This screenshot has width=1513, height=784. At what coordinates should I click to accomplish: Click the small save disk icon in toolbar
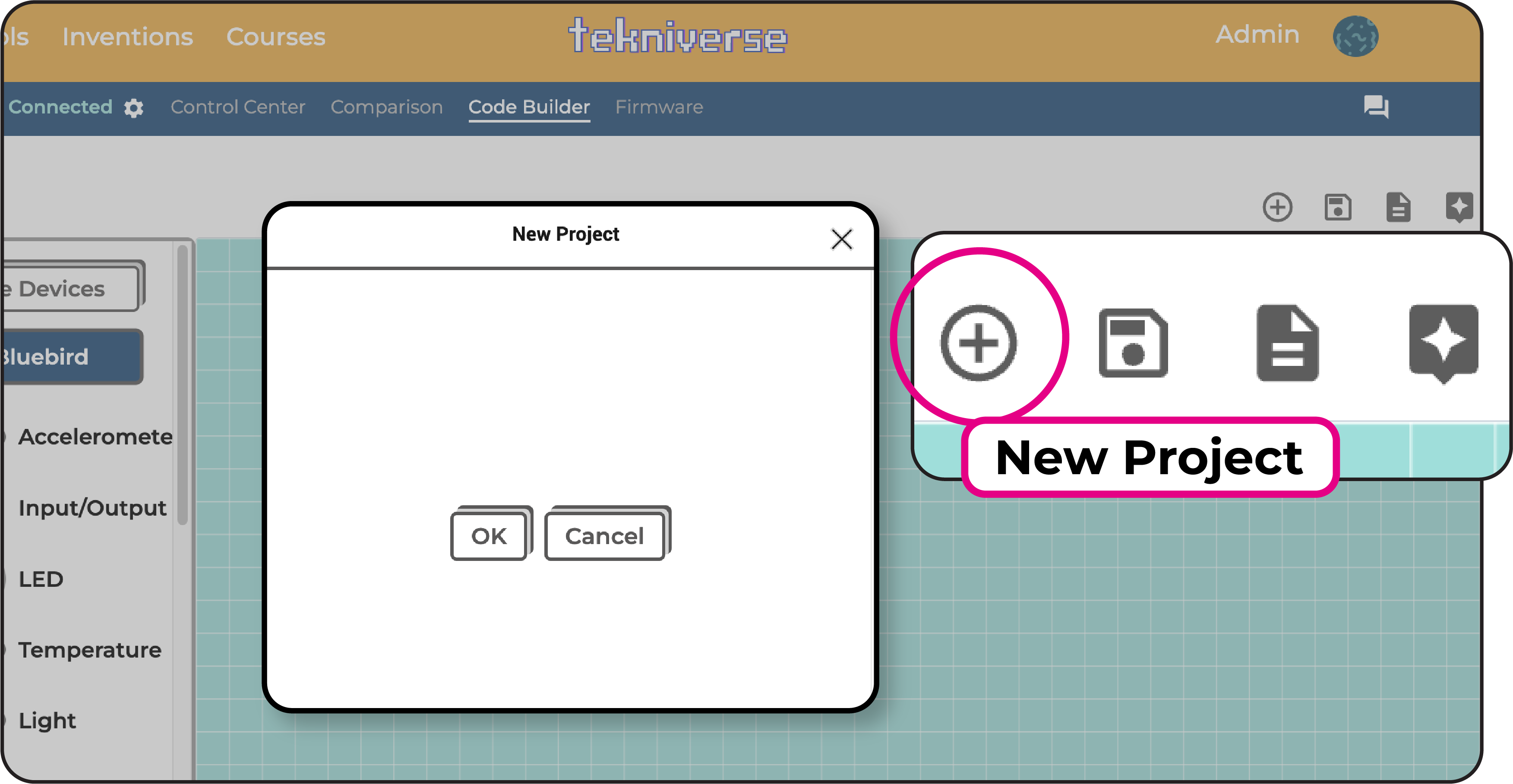pyautogui.click(x=1337, y=207)
